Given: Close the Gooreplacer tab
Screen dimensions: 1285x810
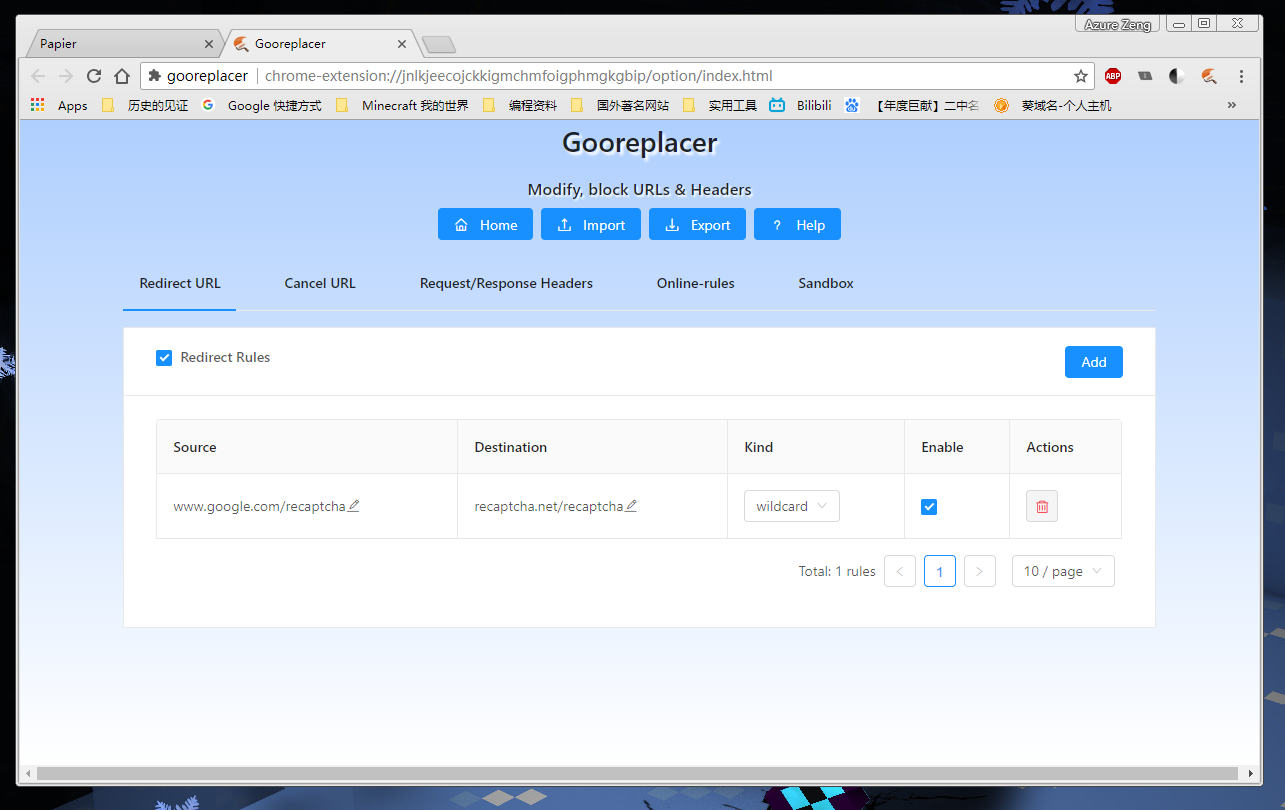Looking at the screenshot, I should coord(403,44).
